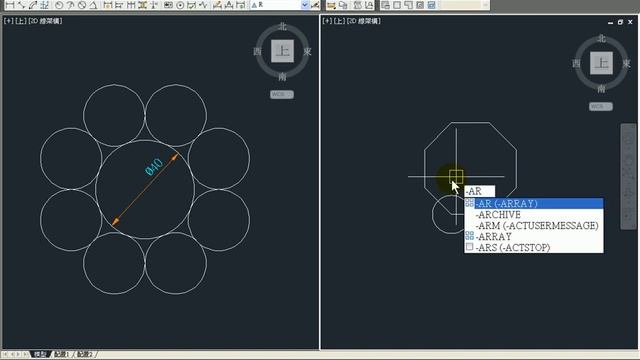Select the Clip Existing Viewport icon

[x=431, y=5]
